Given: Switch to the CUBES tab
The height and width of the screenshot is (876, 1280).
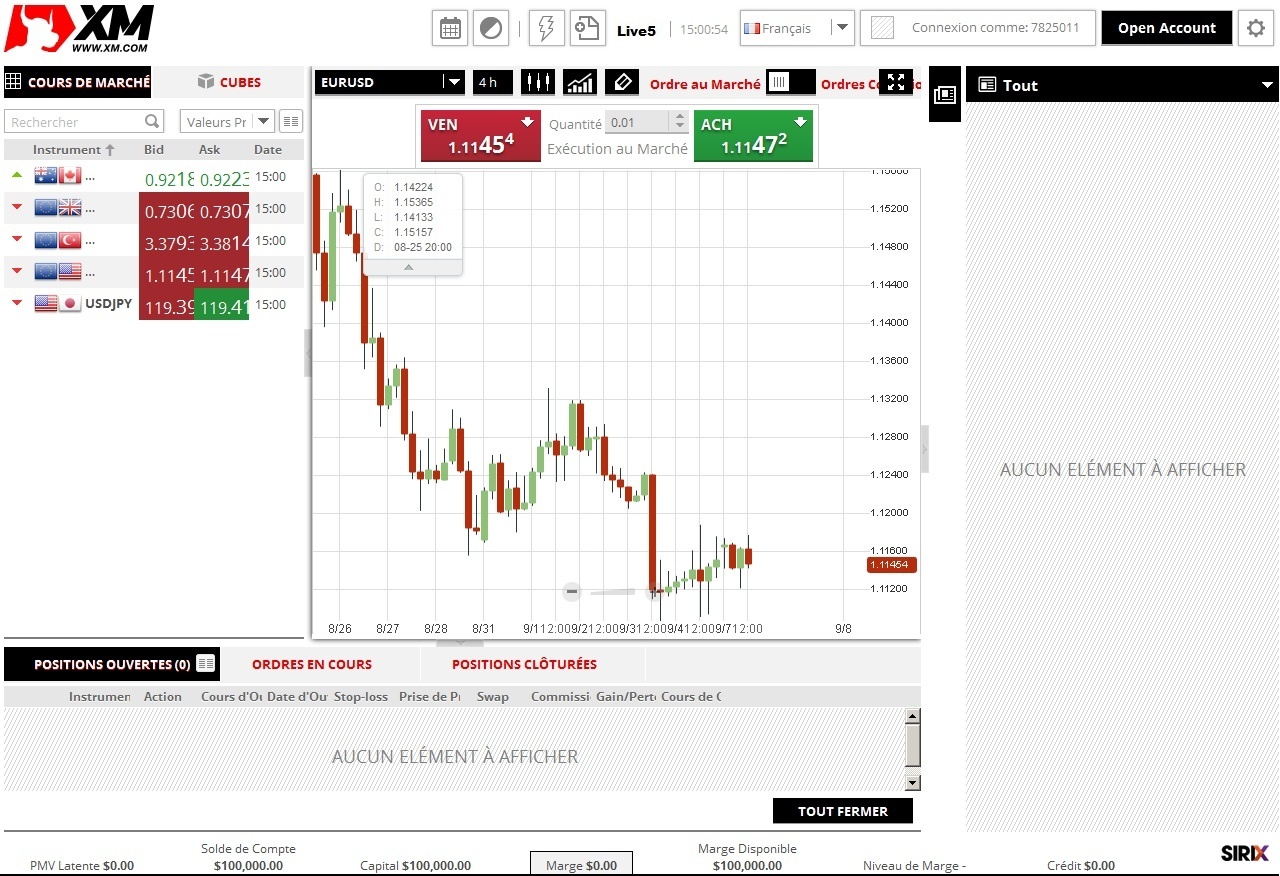Looking at the screenshot, I should [229, 82].
